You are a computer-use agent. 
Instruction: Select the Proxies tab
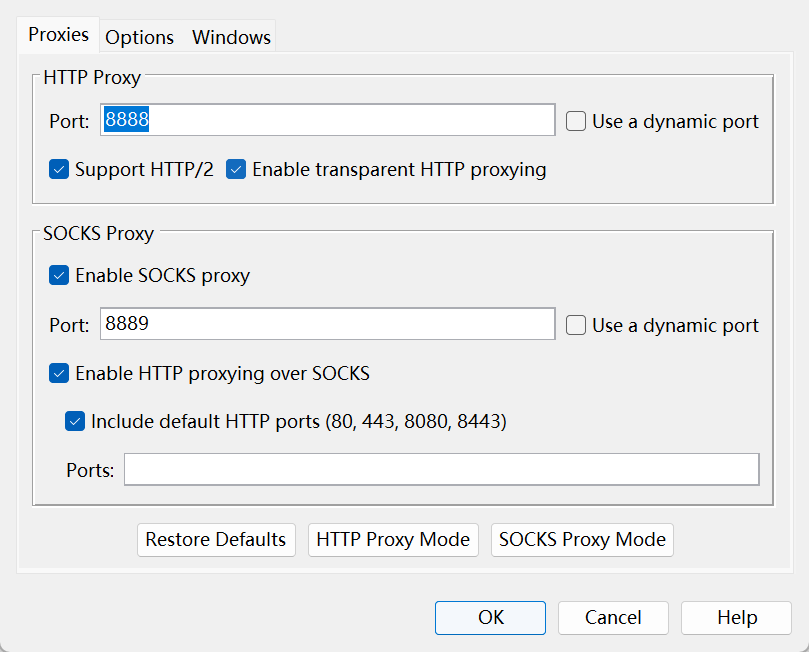[x=58, y=35]
